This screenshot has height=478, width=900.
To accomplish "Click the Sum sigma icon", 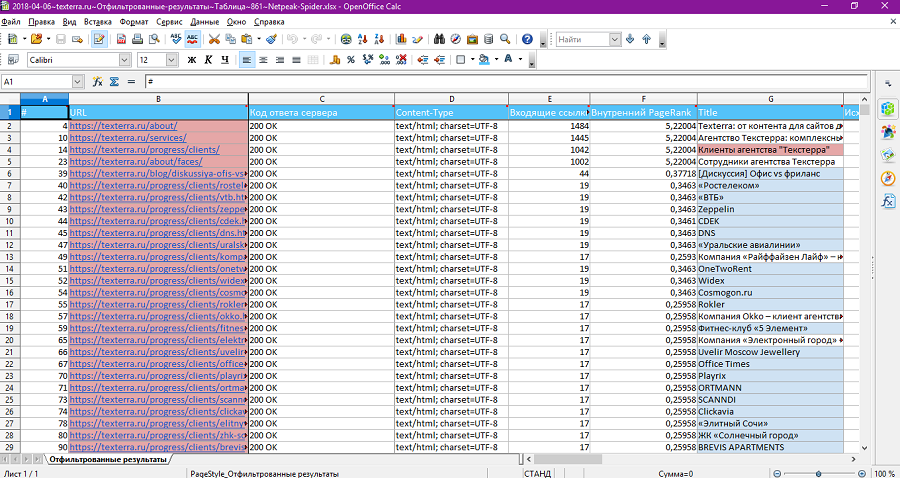I will pyautogui.click(x=114, y=82).
